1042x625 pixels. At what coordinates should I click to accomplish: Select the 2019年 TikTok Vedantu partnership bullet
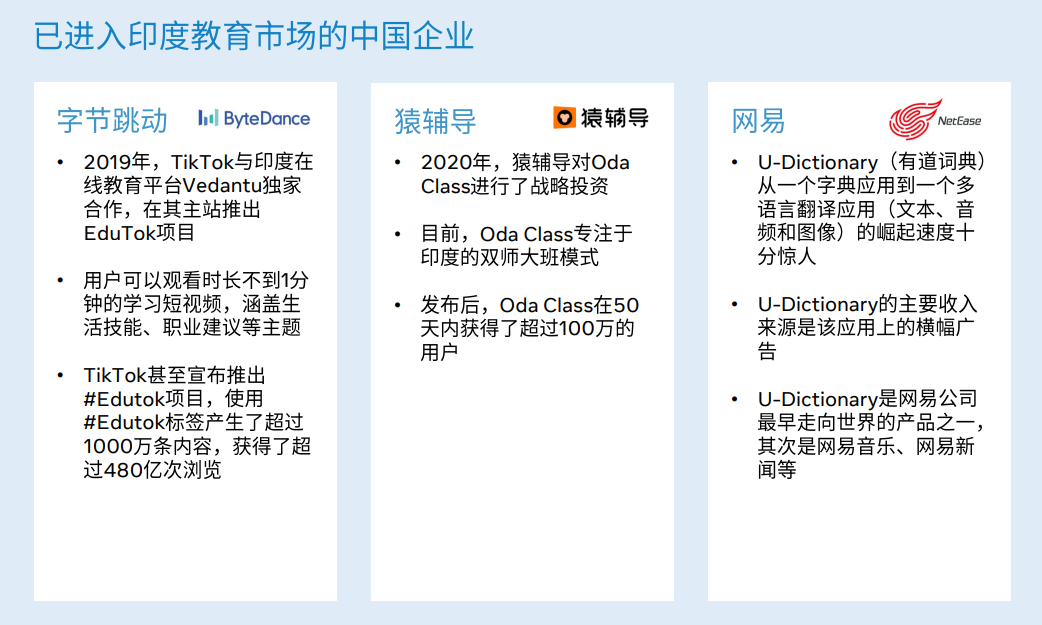coord(198,197)
